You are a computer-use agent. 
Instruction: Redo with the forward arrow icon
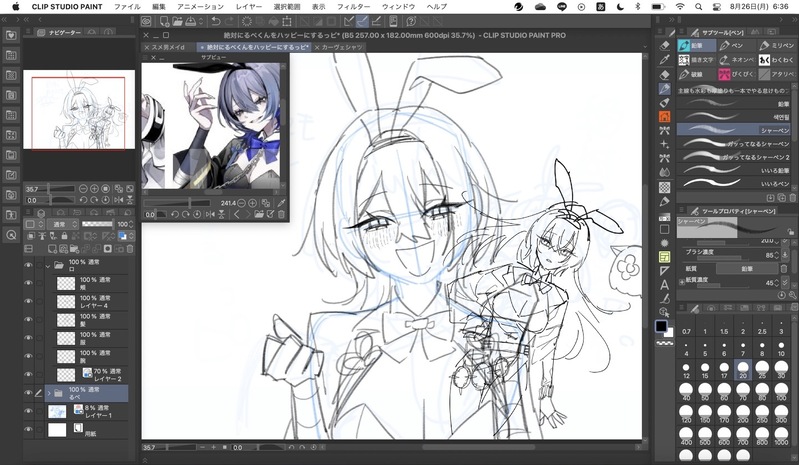(x=229, y=21)
